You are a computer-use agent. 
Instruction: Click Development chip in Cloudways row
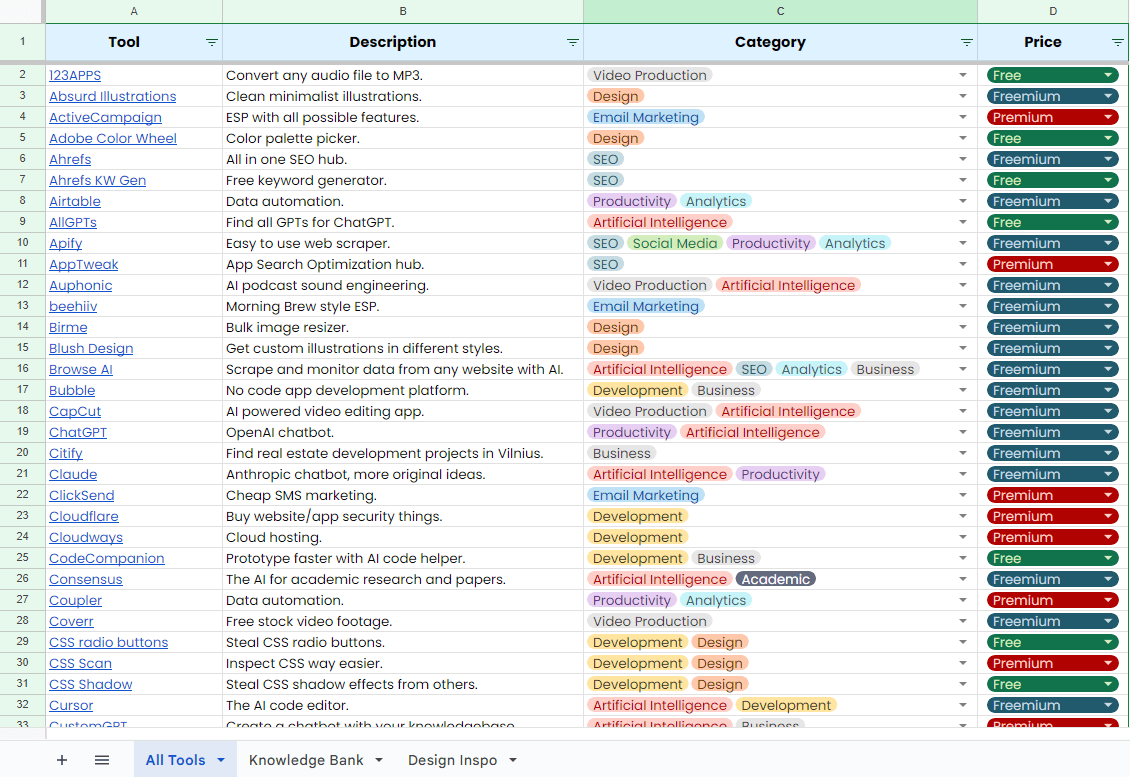click(637, 537)
